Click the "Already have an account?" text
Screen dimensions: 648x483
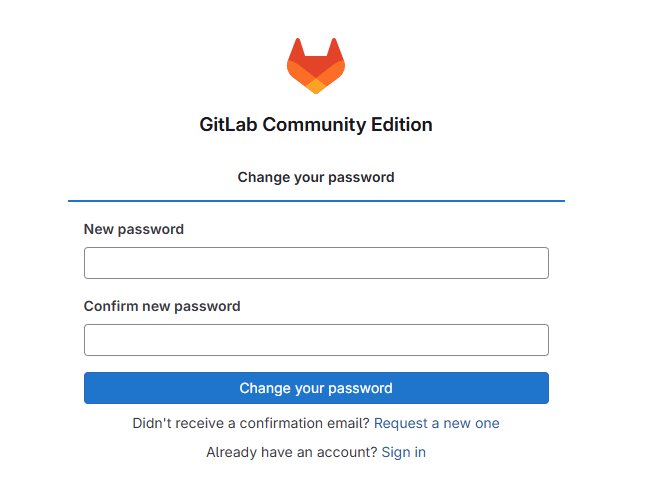[x=292, y=452]
